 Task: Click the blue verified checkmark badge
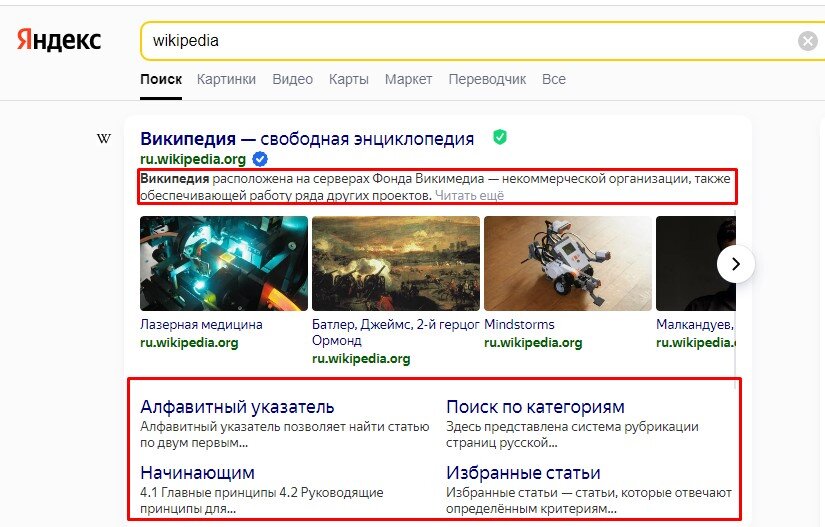click(x=260, y=158)
